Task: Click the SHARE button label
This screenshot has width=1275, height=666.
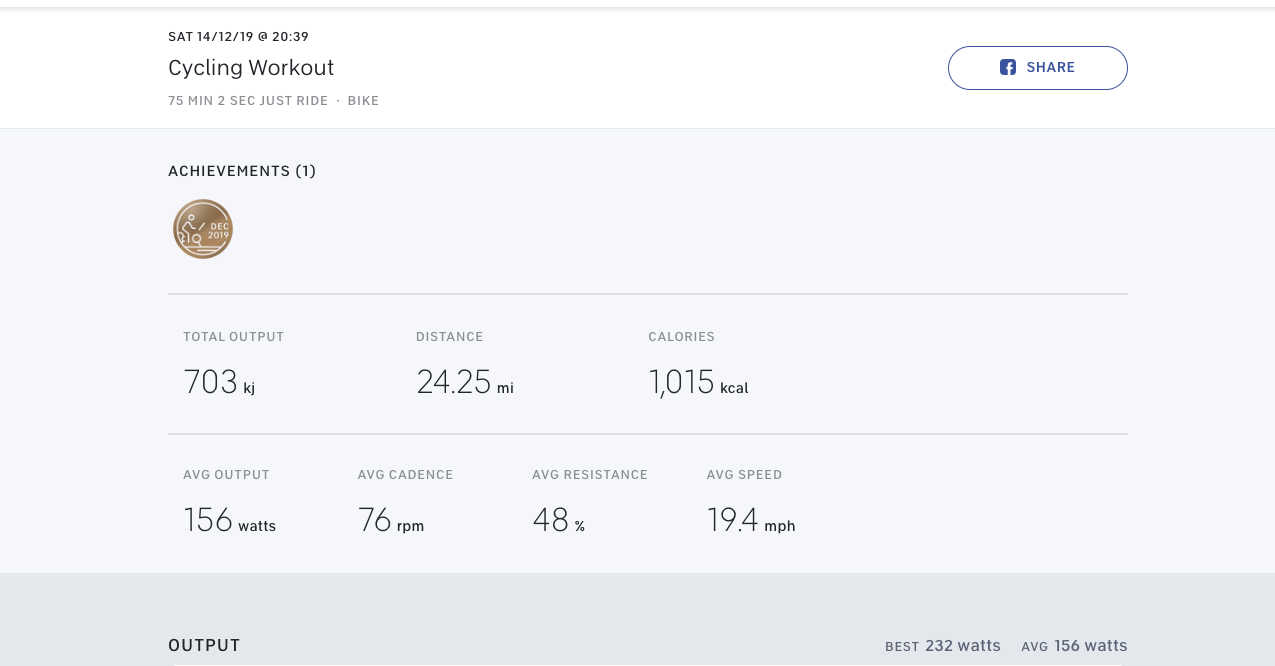Action: point(1050,68)
